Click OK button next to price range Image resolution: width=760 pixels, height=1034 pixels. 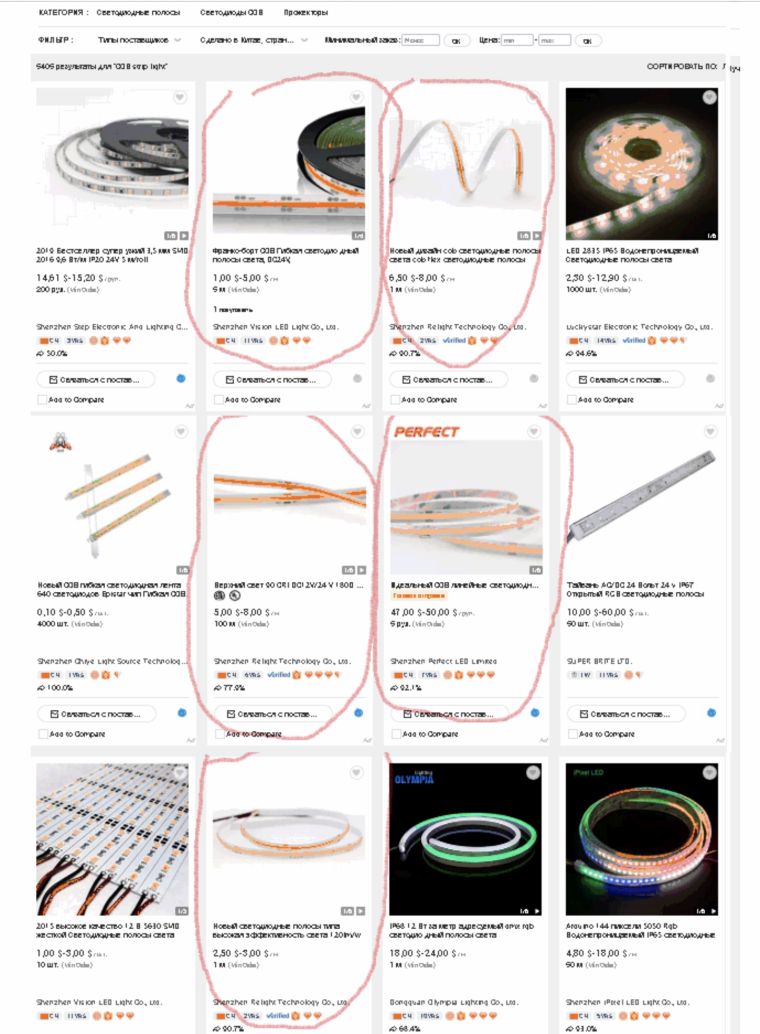click(587, 41)
